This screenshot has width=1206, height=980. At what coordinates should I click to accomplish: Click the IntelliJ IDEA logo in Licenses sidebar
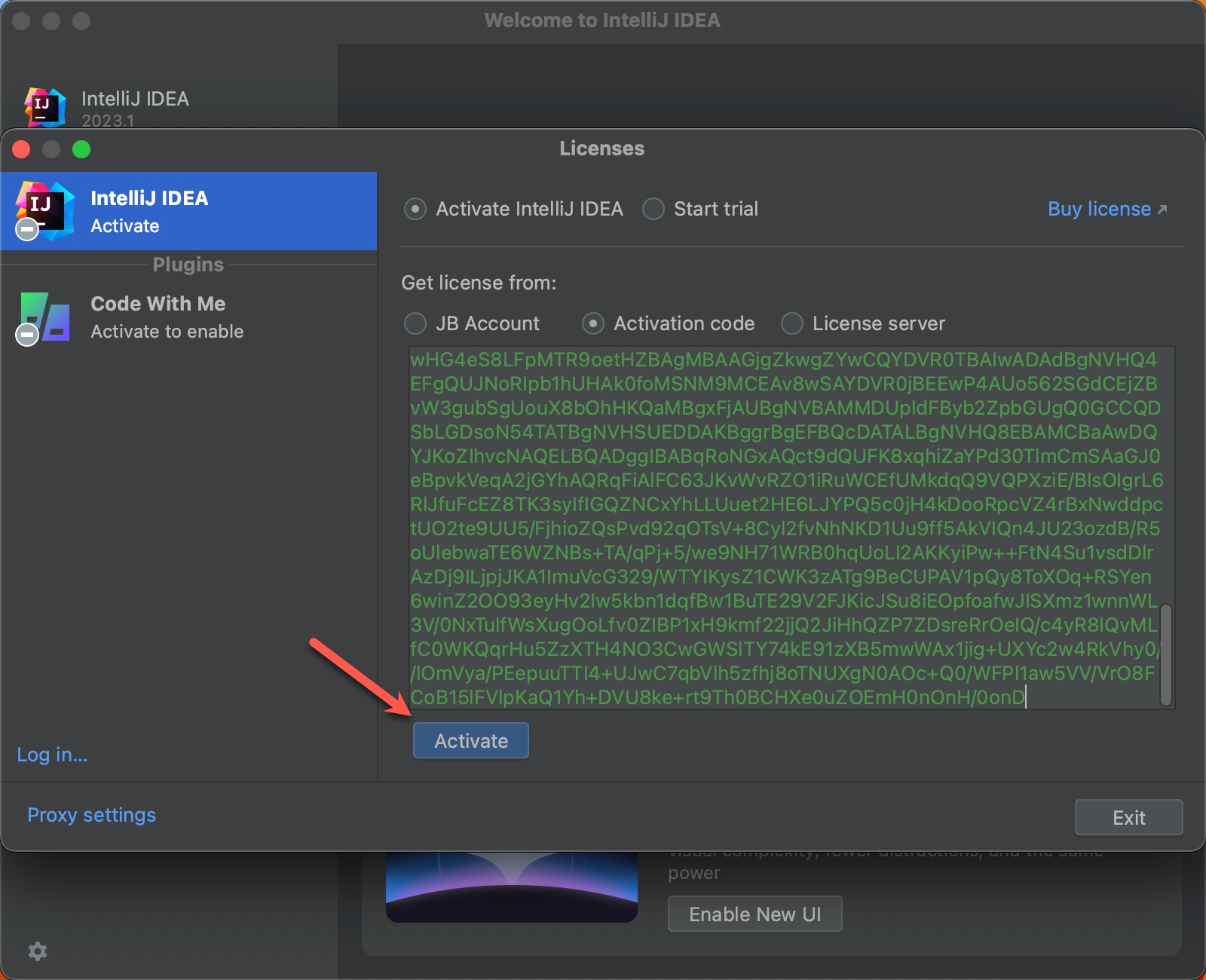point(45,210)
